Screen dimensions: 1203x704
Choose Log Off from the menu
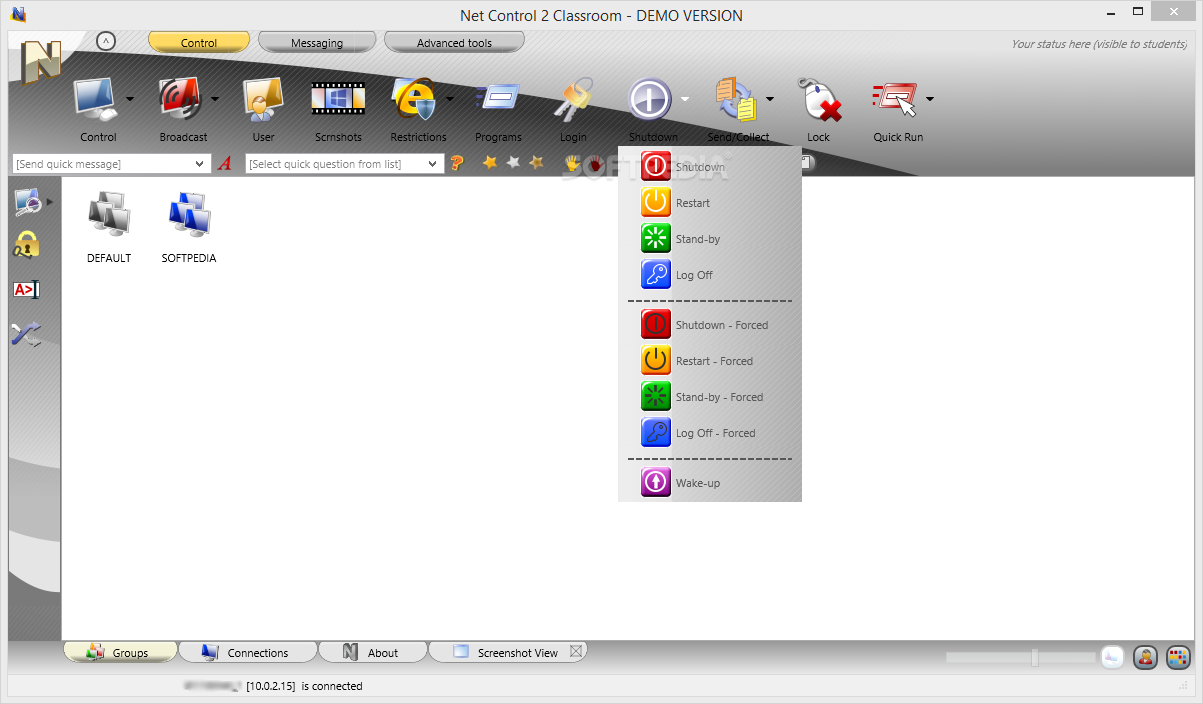point(710,275)
